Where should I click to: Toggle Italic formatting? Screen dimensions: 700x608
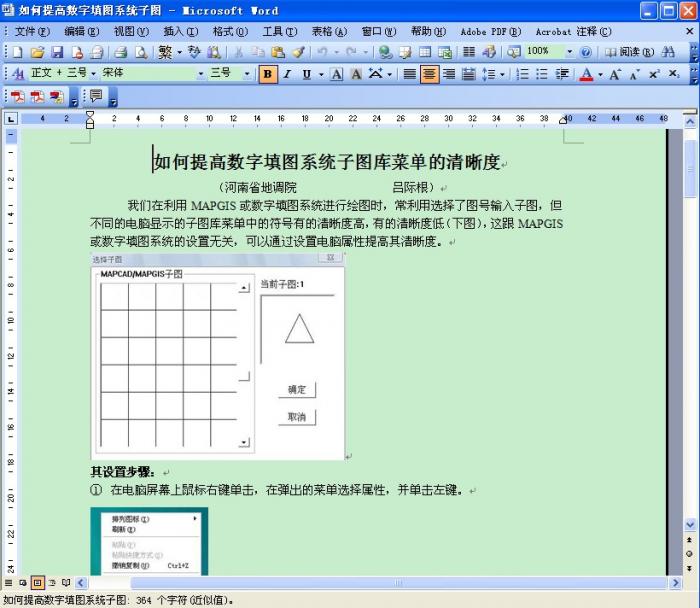(x=287, y=74)
